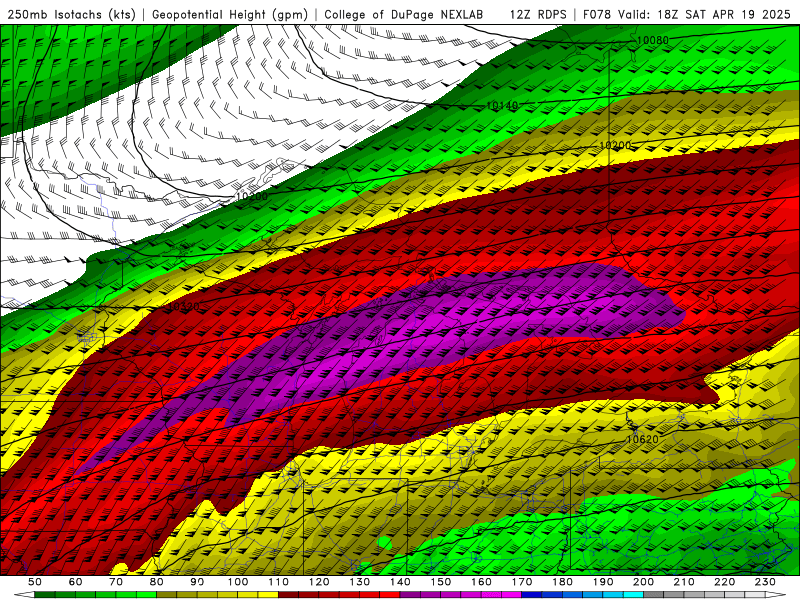Click the 50 value on the color scale

pyautogui.click(x=35, y=582)
